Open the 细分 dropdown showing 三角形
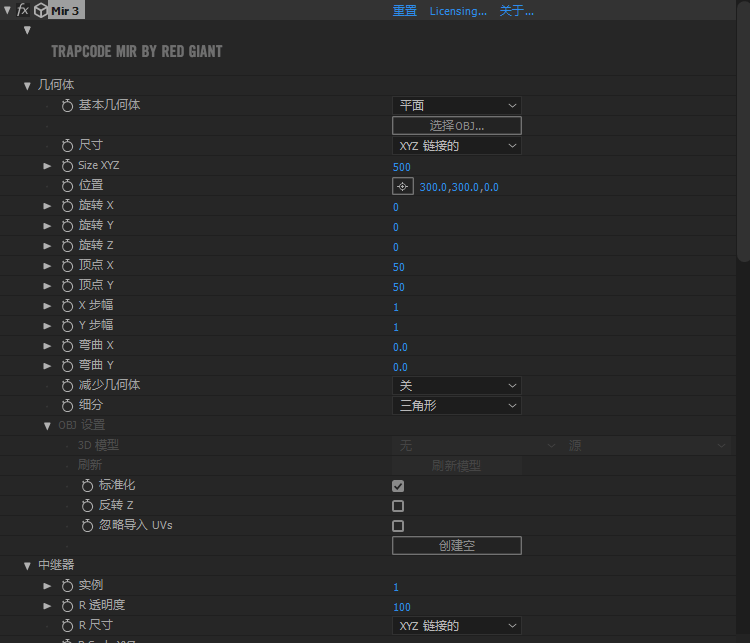This screenshot has width=750, height=643. tap(457, 406)
